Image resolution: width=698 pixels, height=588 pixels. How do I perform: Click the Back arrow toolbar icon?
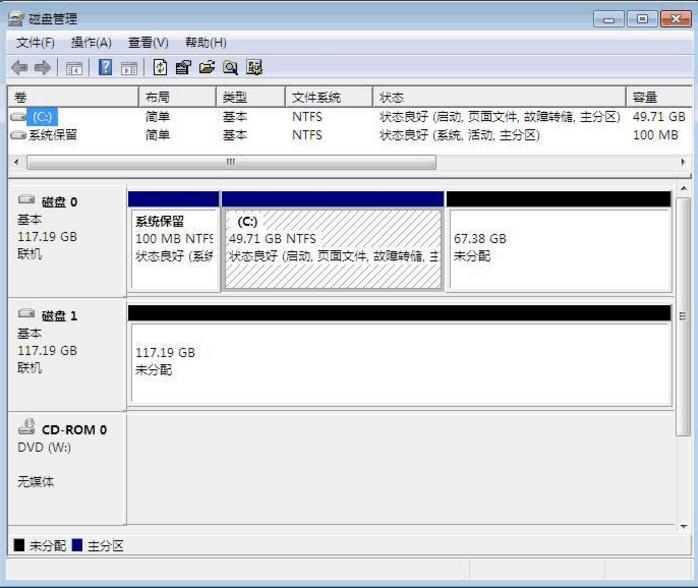(x=19, y=68)
